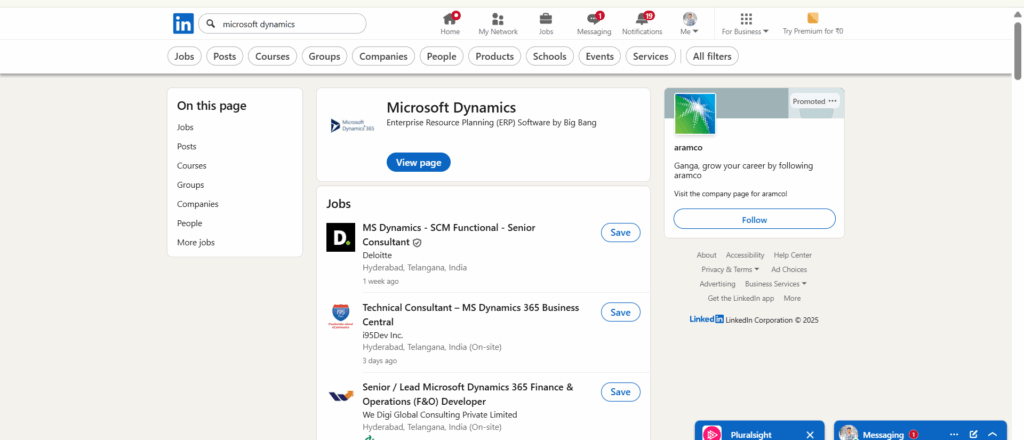Open MS Dynamics SCM Functional job title
The image size is (1024, 440).
pyautogui.click(x=449, y=235)
